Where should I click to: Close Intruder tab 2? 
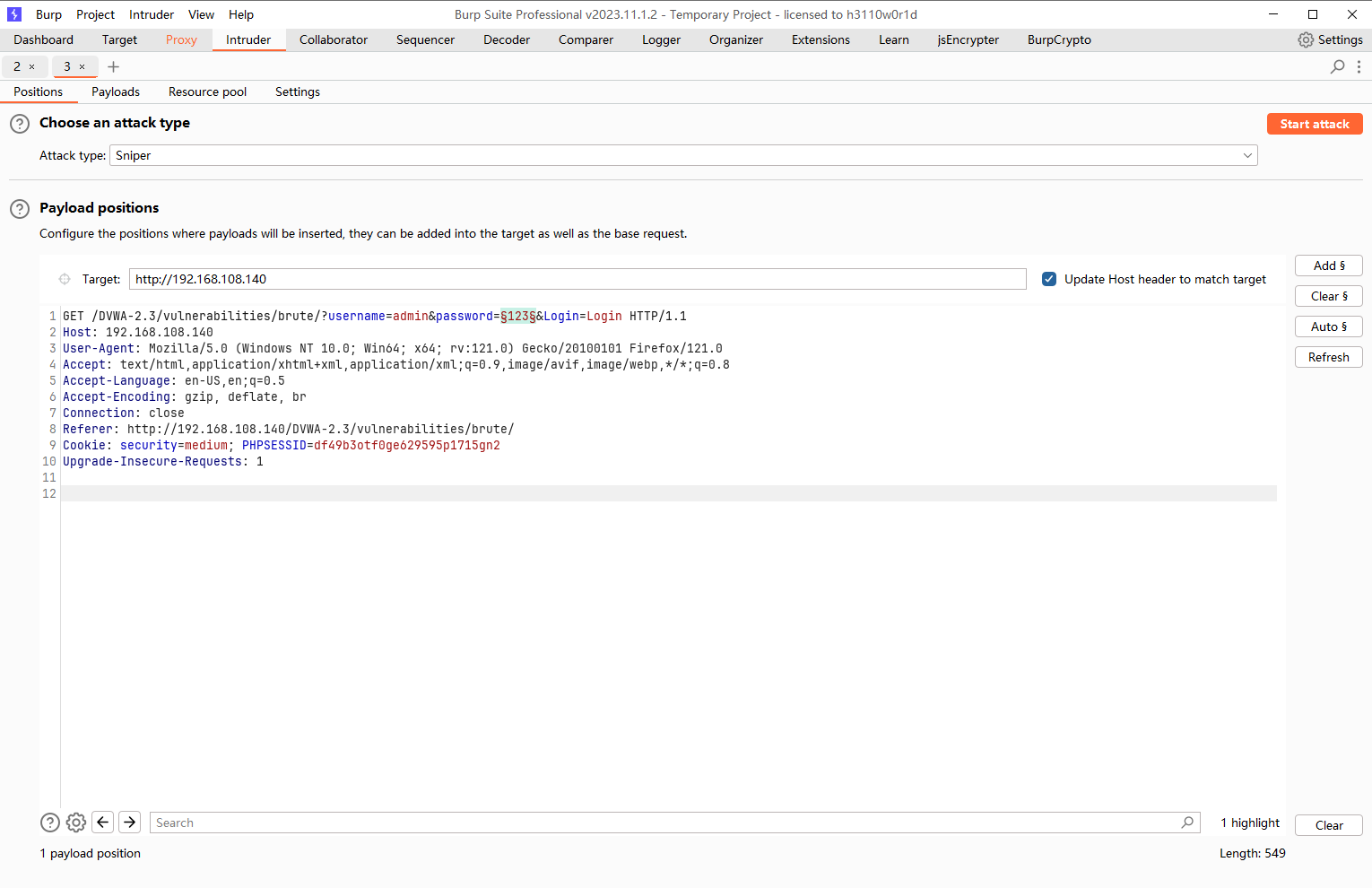(x=32, y=67)
